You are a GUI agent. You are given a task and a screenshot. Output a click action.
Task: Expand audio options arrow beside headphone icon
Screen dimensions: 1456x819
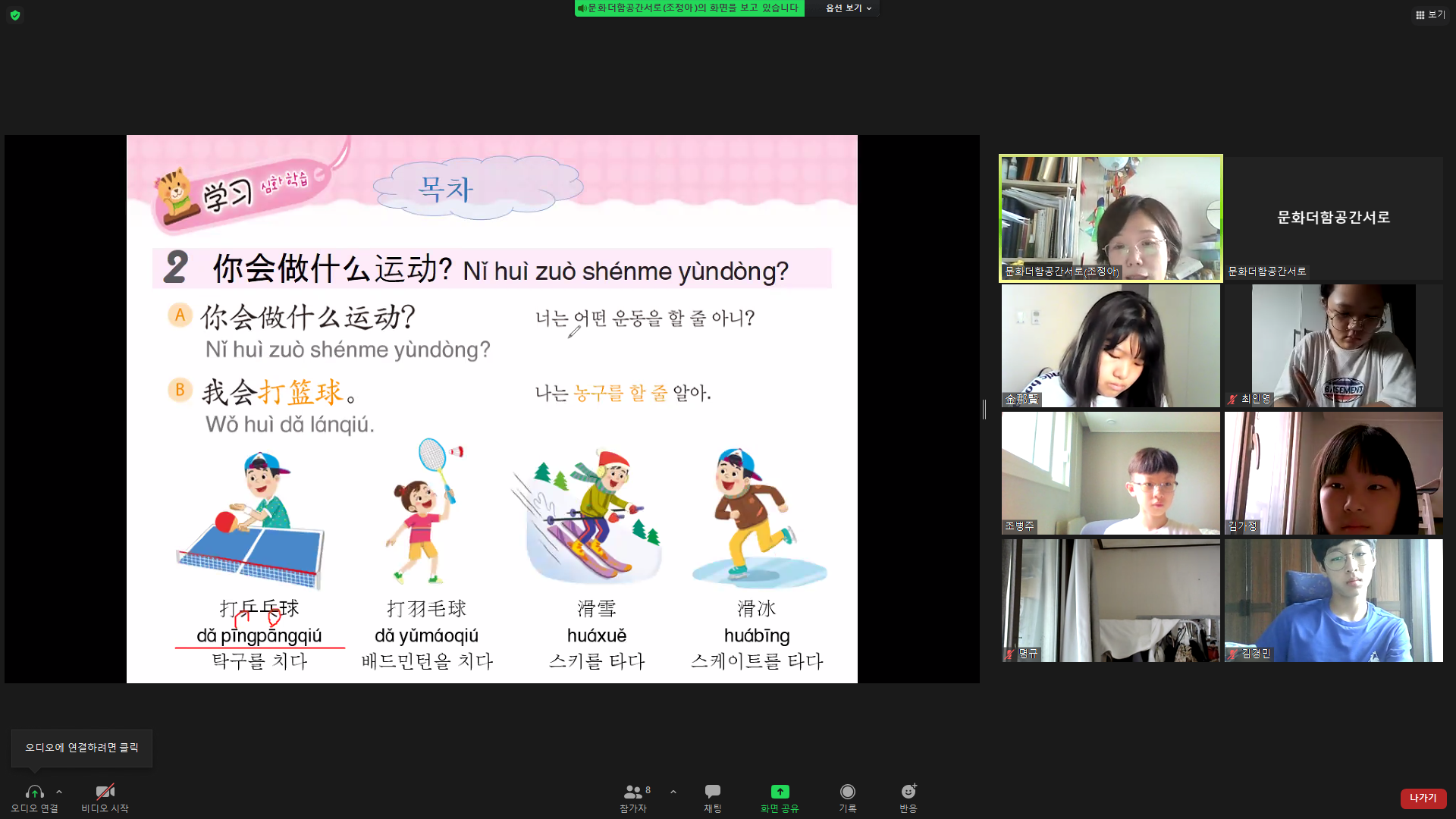59,792
